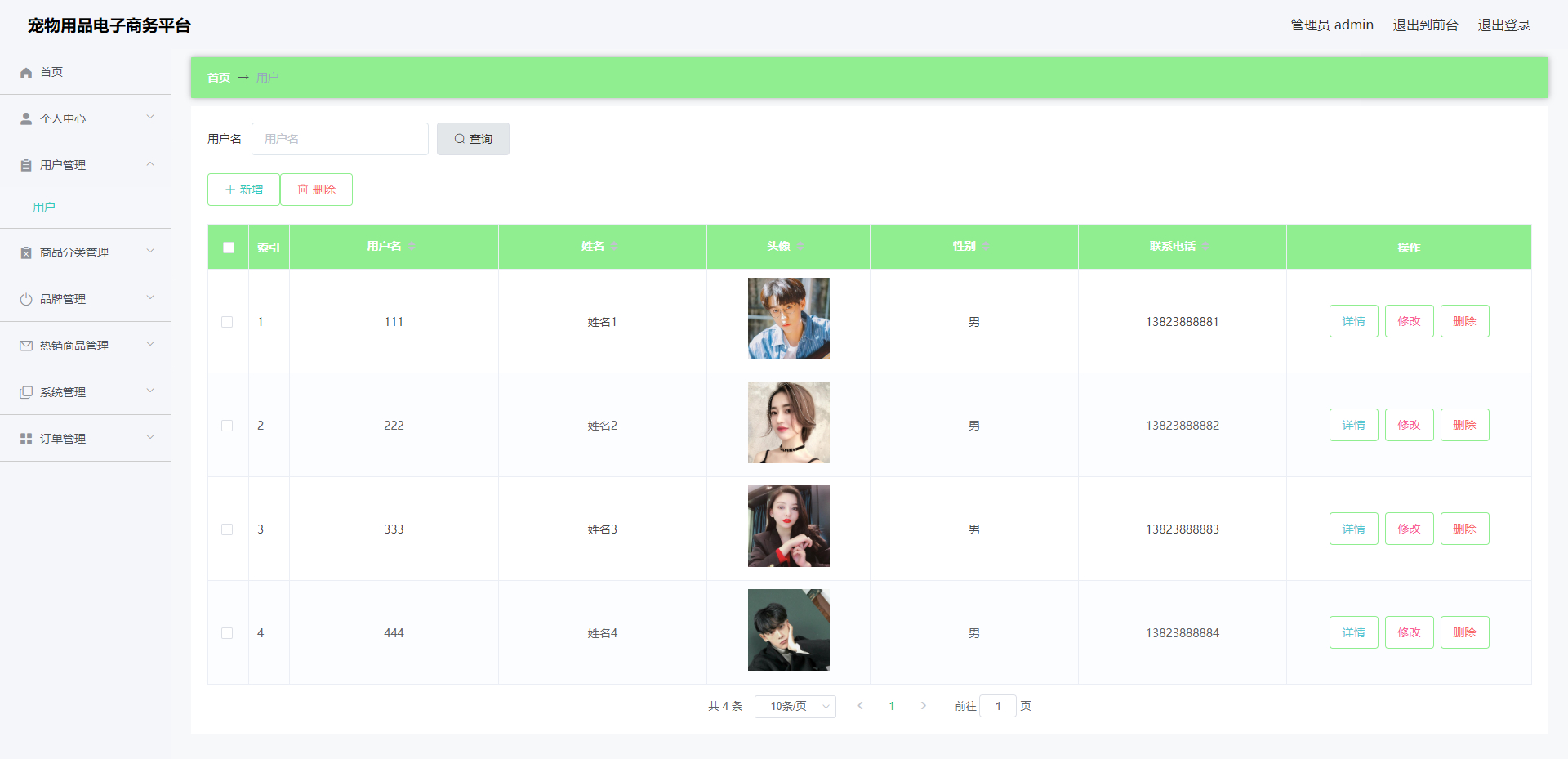1568x759 pixels.
Task: Open the 订单管理 menu label
Action: point(63,439)
